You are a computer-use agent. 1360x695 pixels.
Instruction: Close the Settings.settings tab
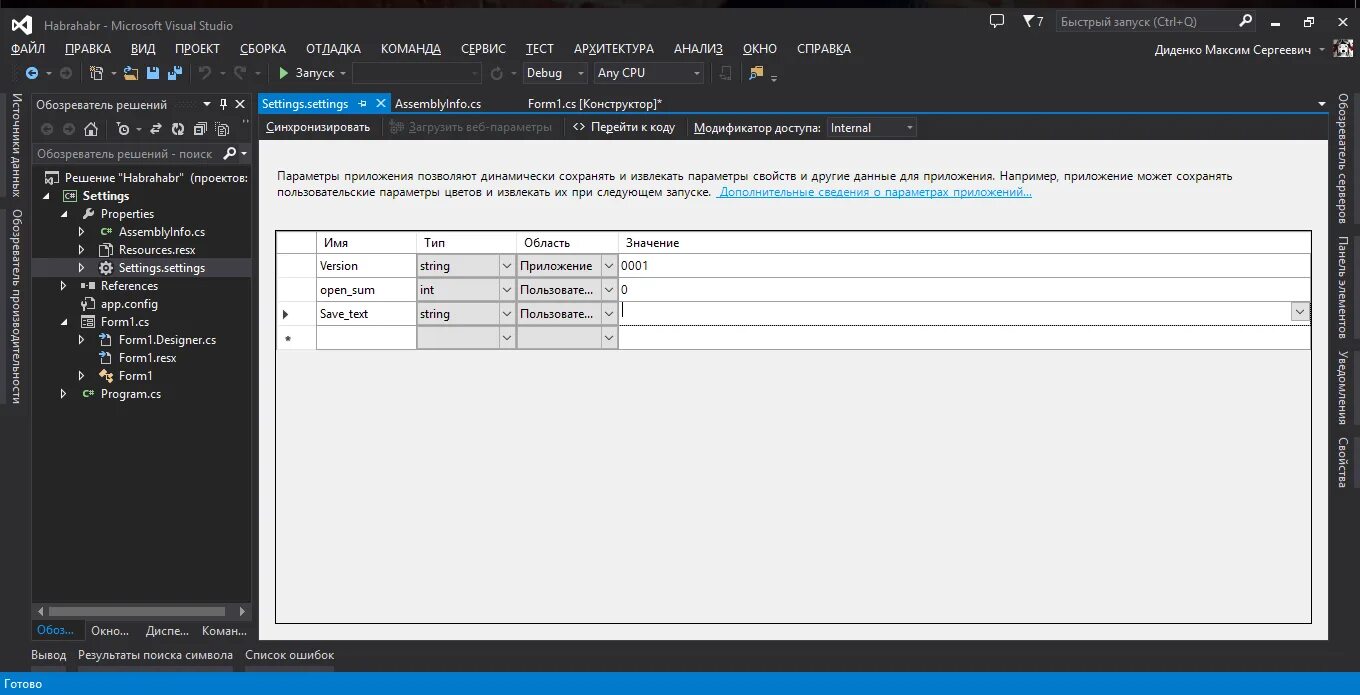(x=380, y=103)
